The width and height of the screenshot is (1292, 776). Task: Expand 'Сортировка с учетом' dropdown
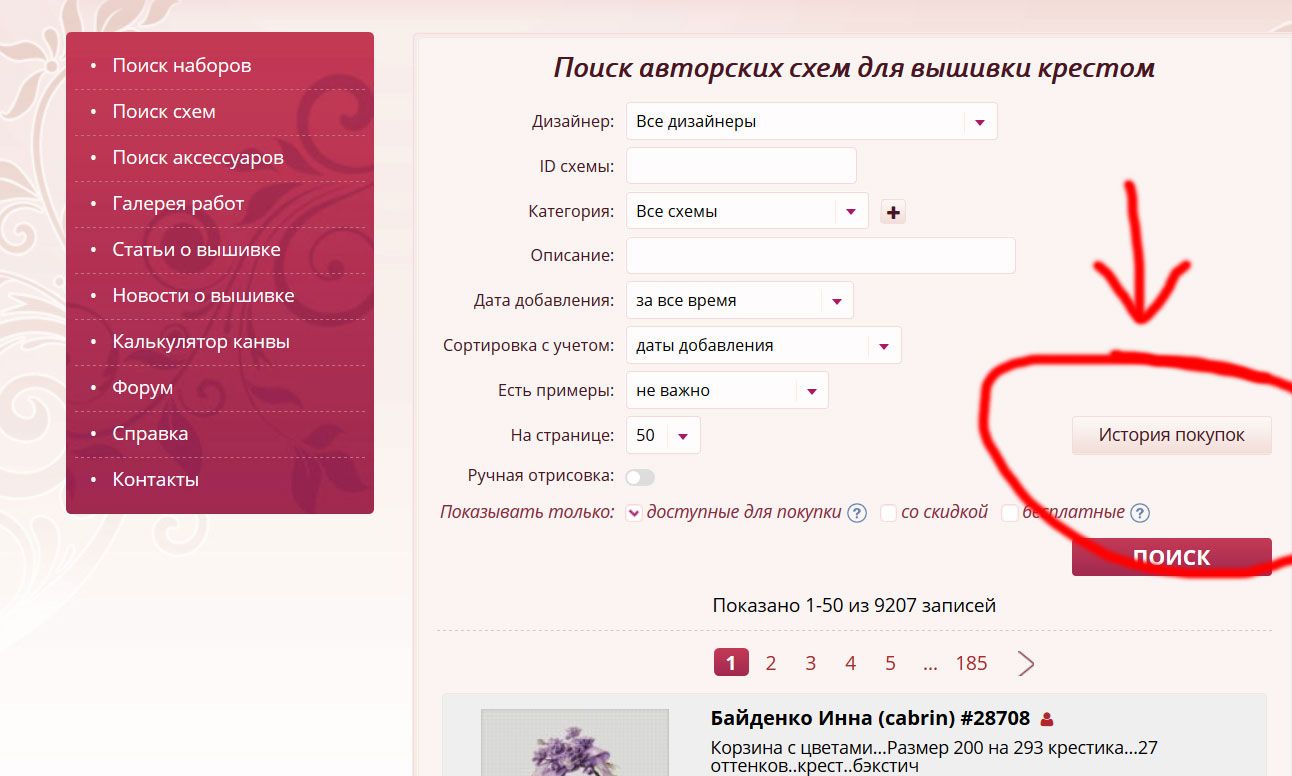tap(763, 346)
